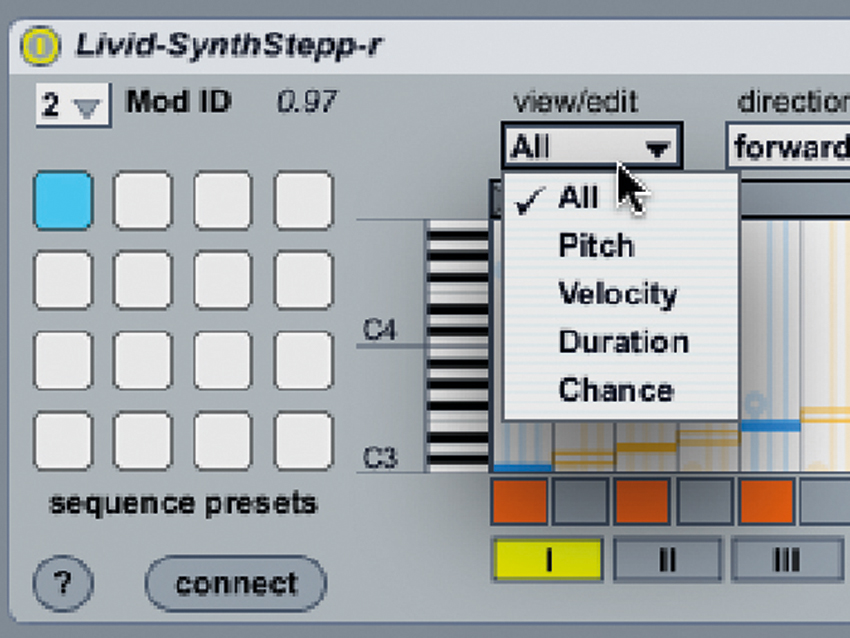Toggle the first orange step button
Image resolution: width=850 pixels, height=638 pixels.
click(x=519, y=501)
